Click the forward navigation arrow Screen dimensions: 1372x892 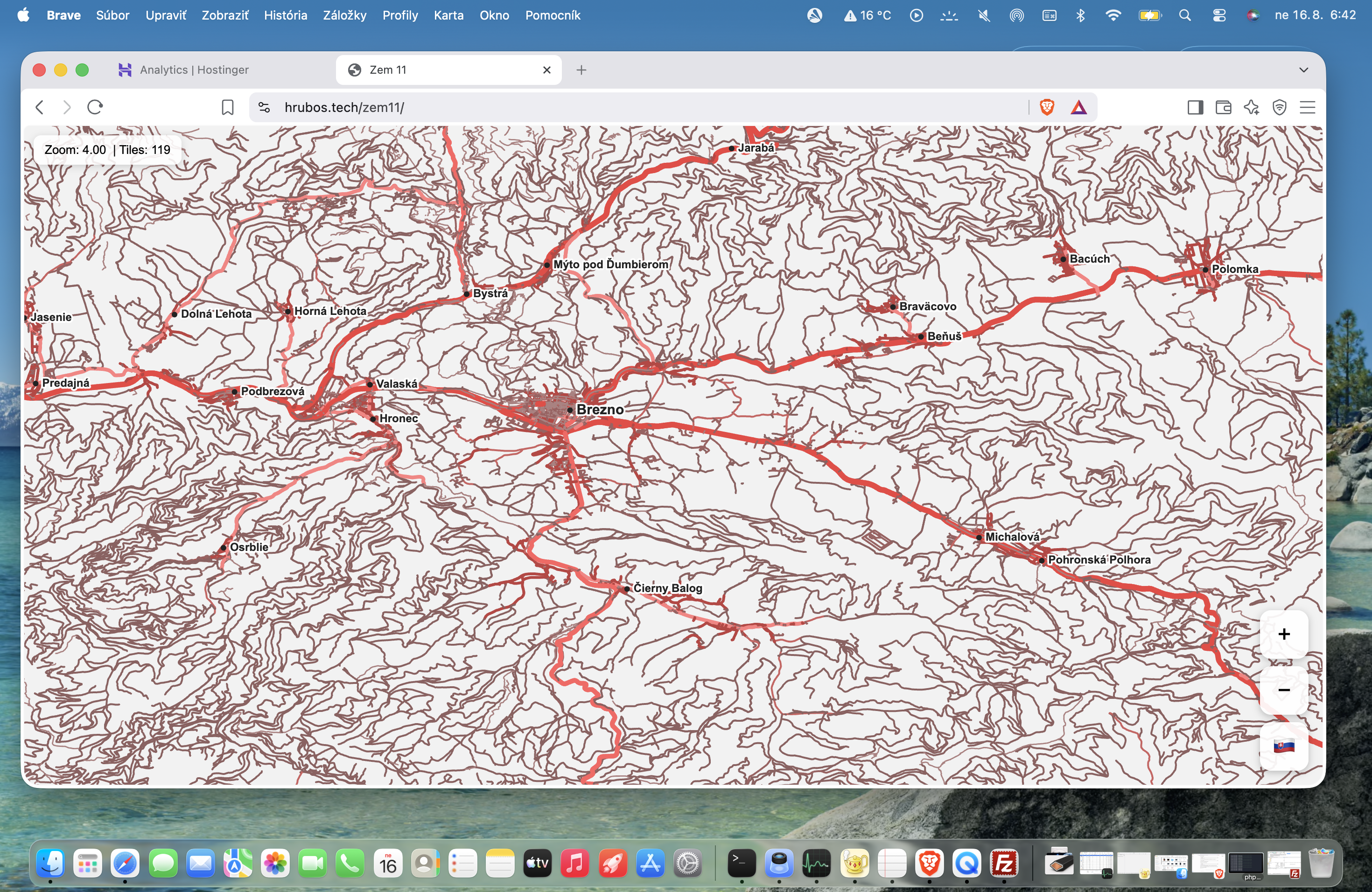(x=67, y=107)
